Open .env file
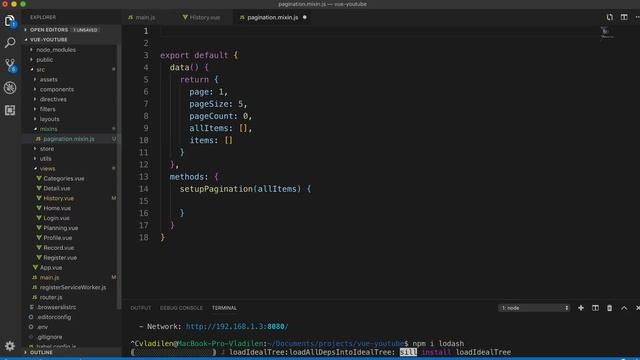640x360 pixels. [42, 327]
